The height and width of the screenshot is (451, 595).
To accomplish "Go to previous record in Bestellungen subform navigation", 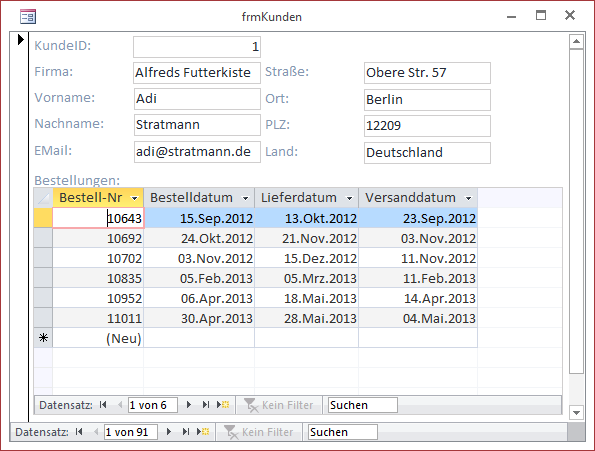I will [120, 405].
